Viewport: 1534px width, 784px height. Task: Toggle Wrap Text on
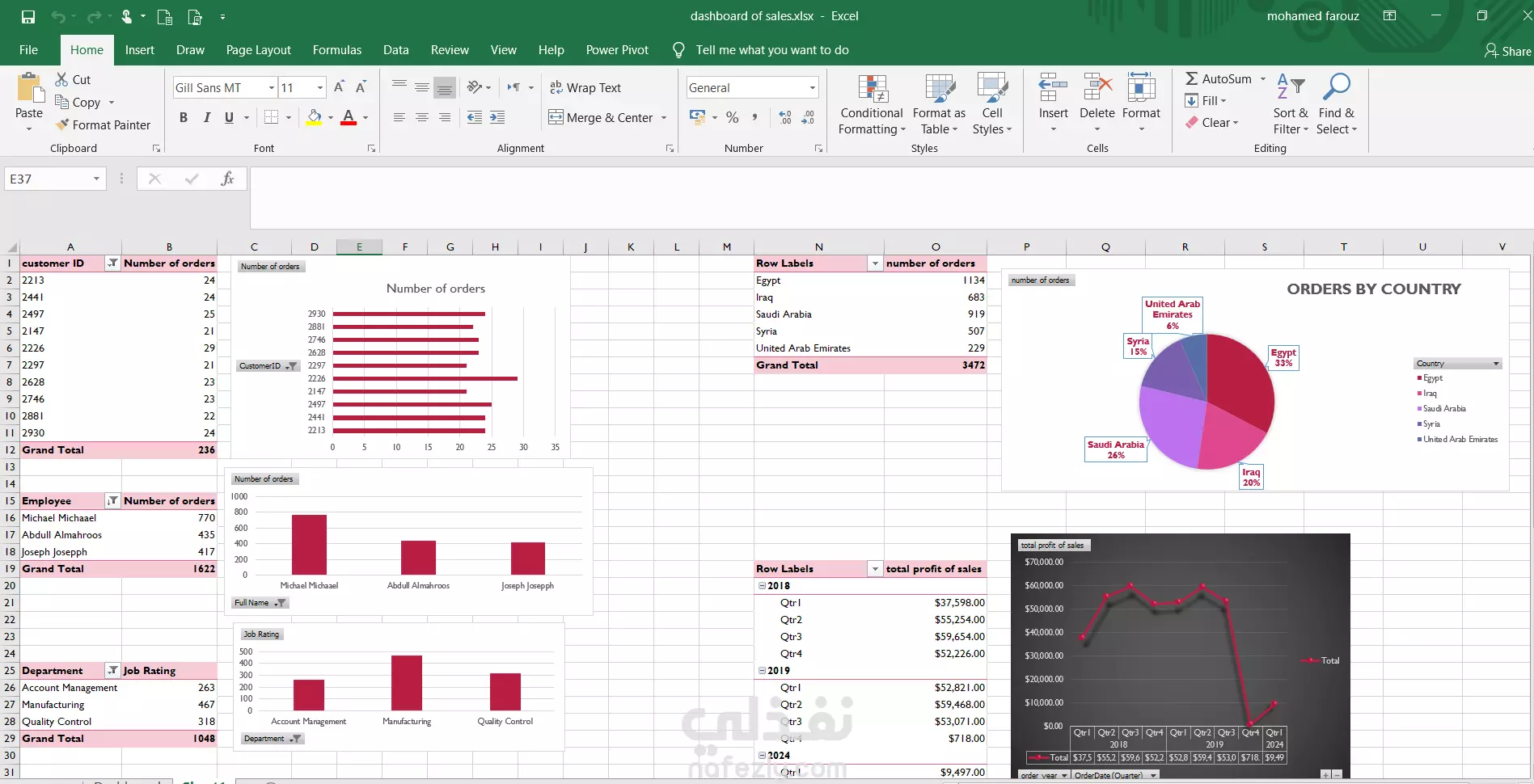tap(585, 87)
